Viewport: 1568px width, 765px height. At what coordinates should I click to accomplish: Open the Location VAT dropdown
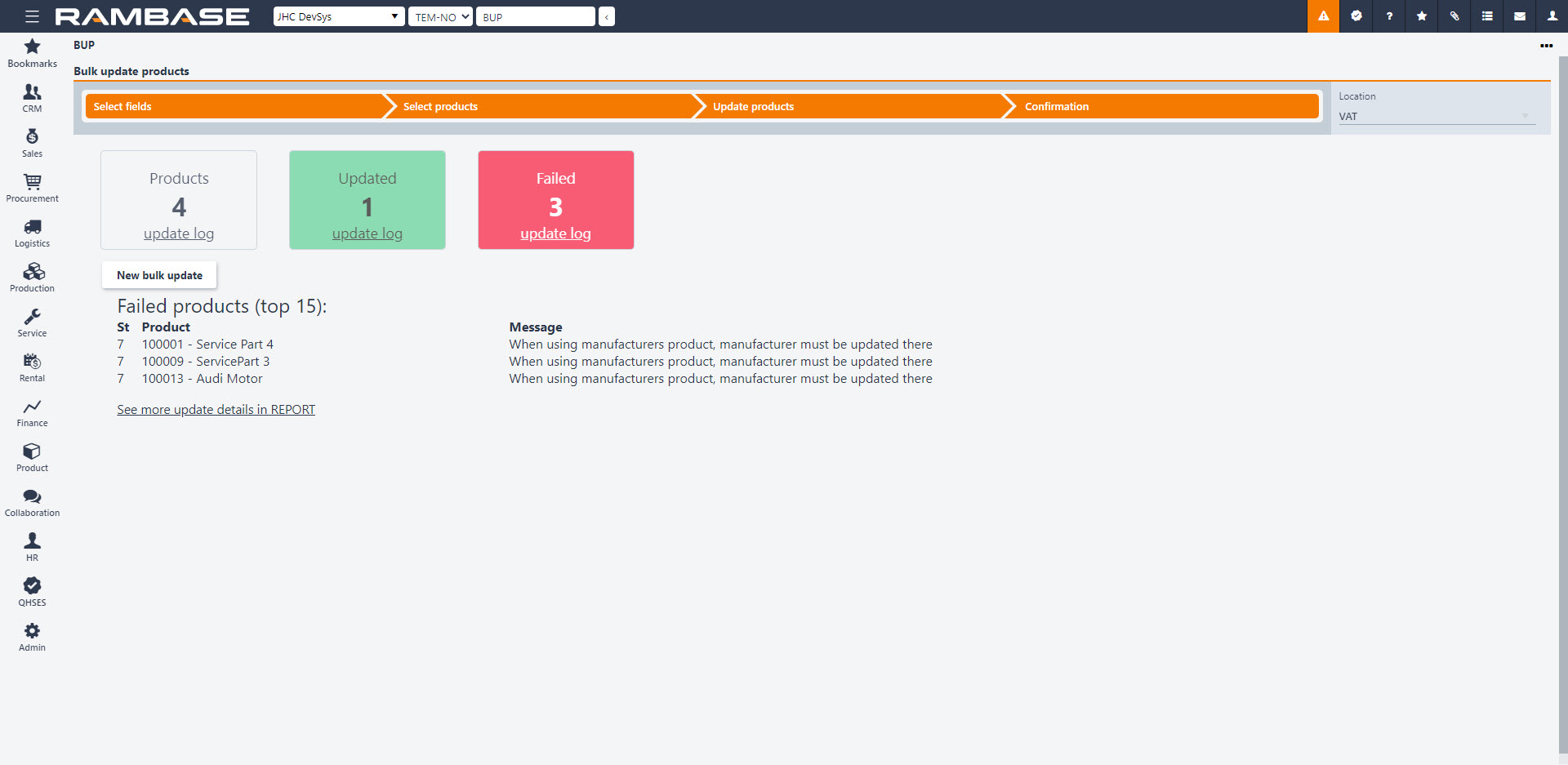1435,117
